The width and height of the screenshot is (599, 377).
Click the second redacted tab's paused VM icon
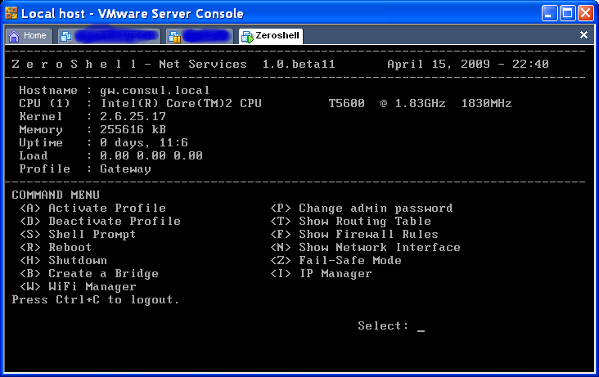175,36
